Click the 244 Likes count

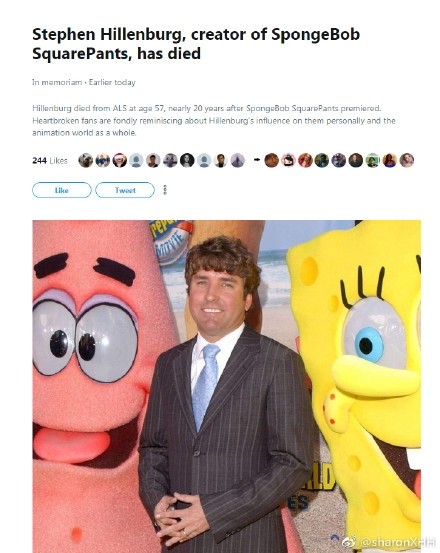[x=50, y=160]
